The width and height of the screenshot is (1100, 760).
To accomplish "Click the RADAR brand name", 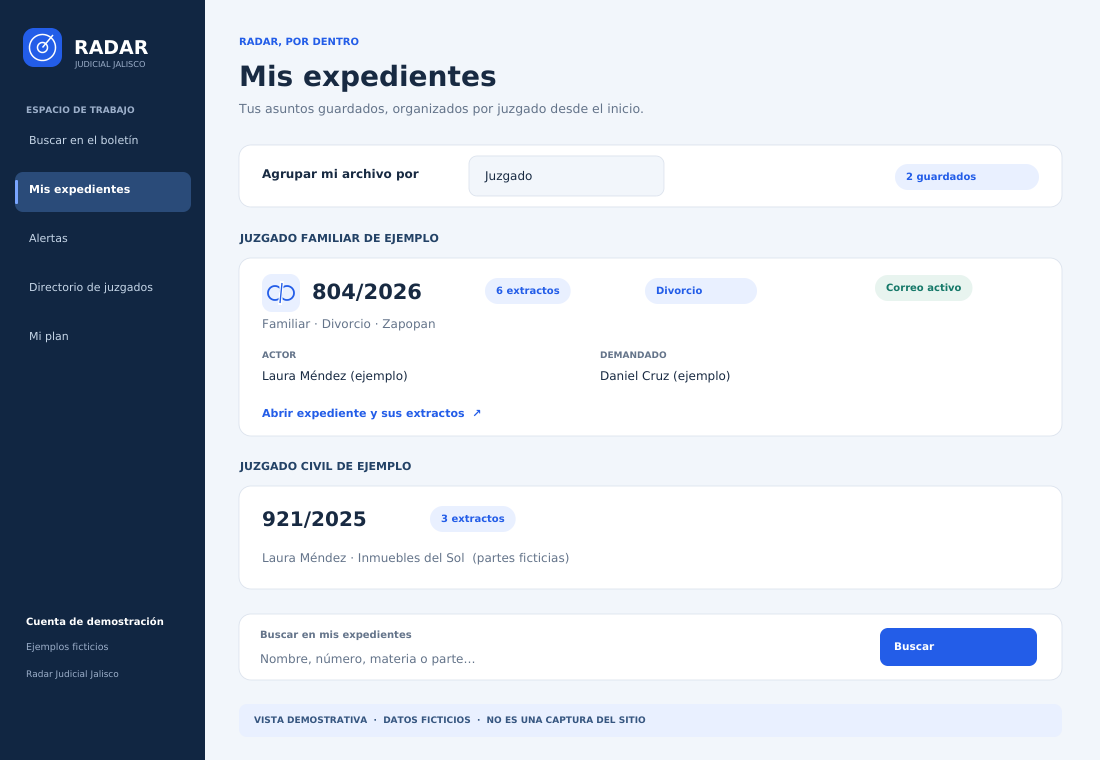I will 111,47.
